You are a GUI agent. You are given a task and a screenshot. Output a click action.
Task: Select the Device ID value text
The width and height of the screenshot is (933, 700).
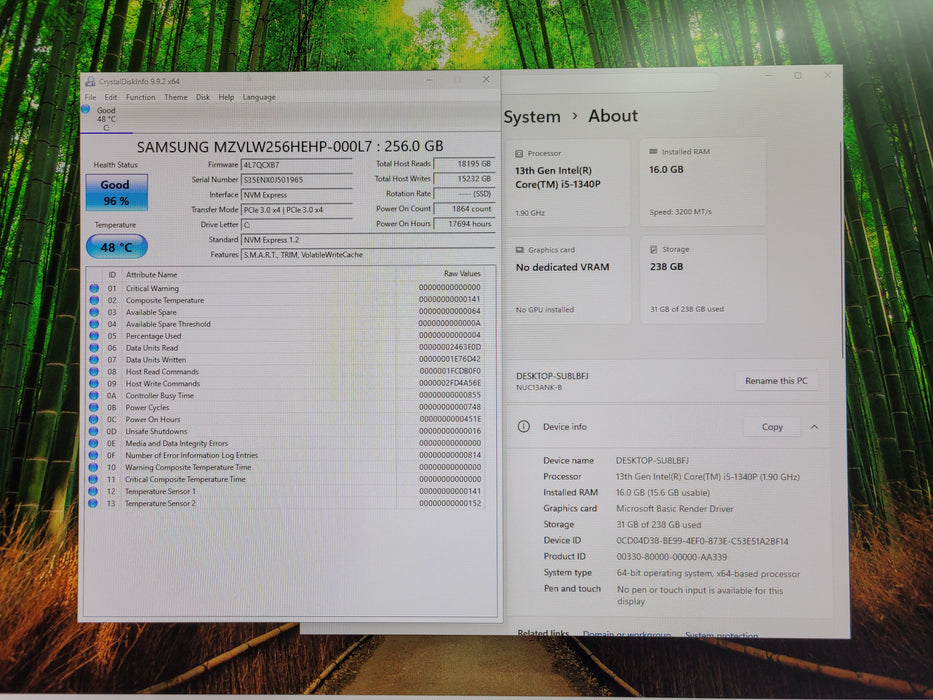pyautogui.click(x=702, y=541)
